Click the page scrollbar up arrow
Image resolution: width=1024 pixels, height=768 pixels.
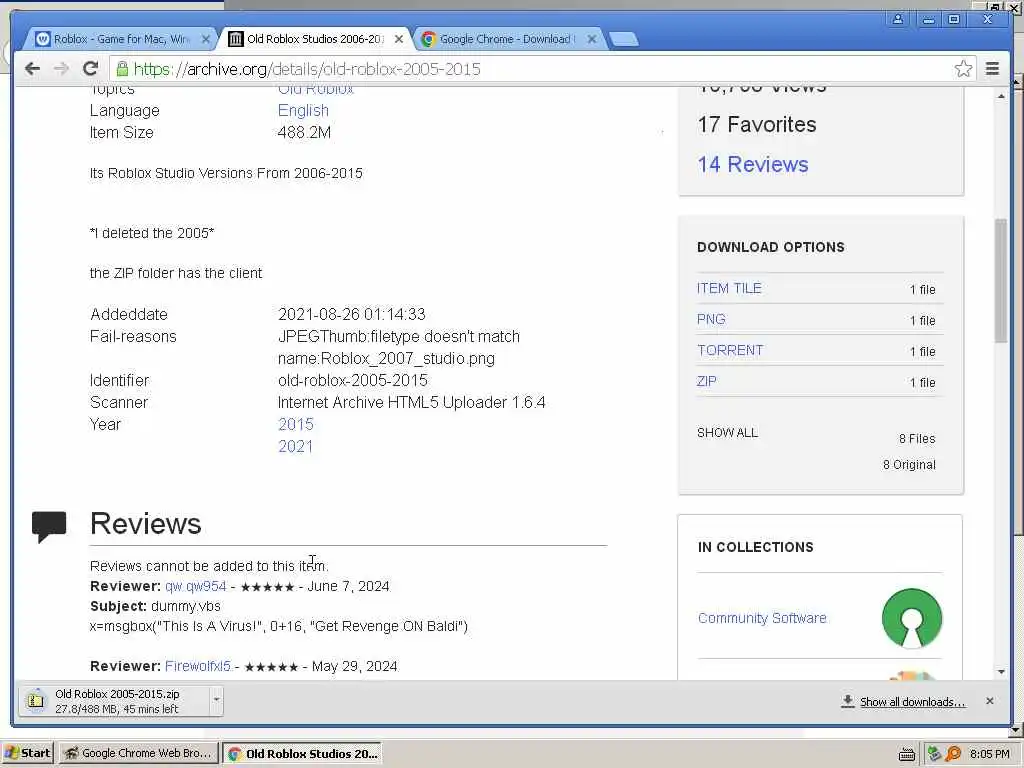pos(1001,96)
